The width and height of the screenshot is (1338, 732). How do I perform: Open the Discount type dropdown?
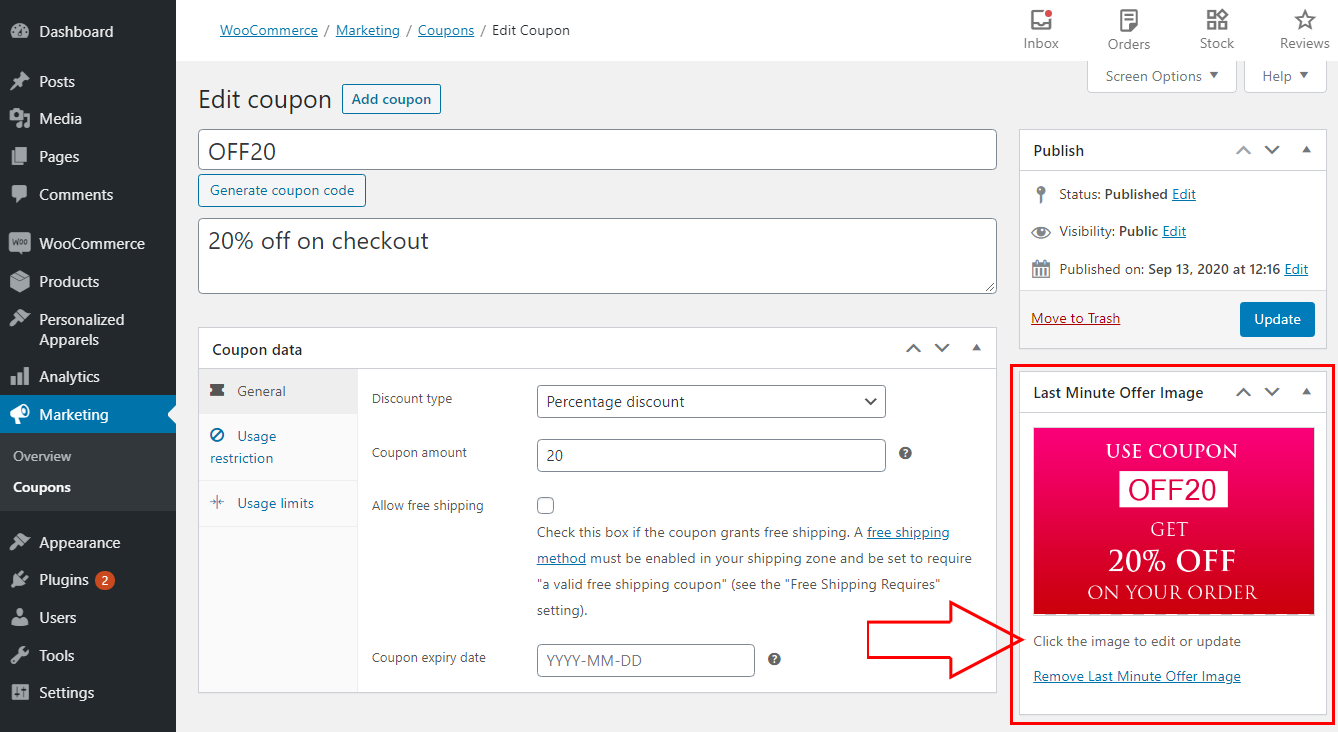pyautogui.click(x=711, y=402)
